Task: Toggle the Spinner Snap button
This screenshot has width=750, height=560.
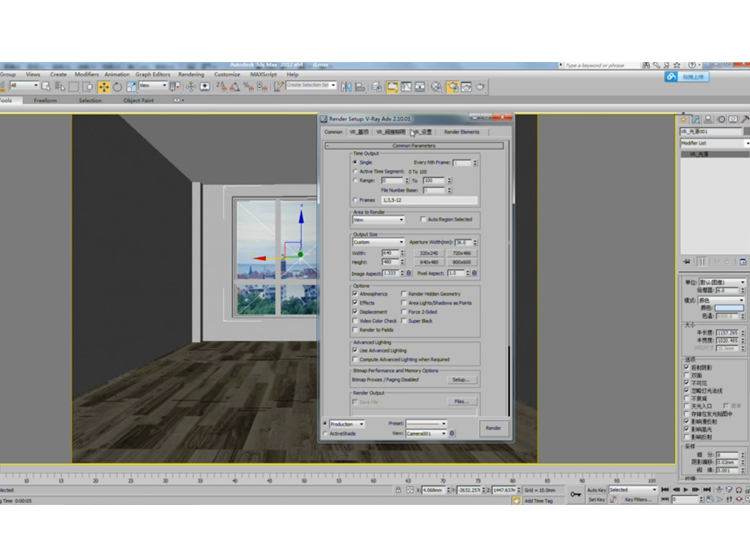Action: tap(262, 87)
